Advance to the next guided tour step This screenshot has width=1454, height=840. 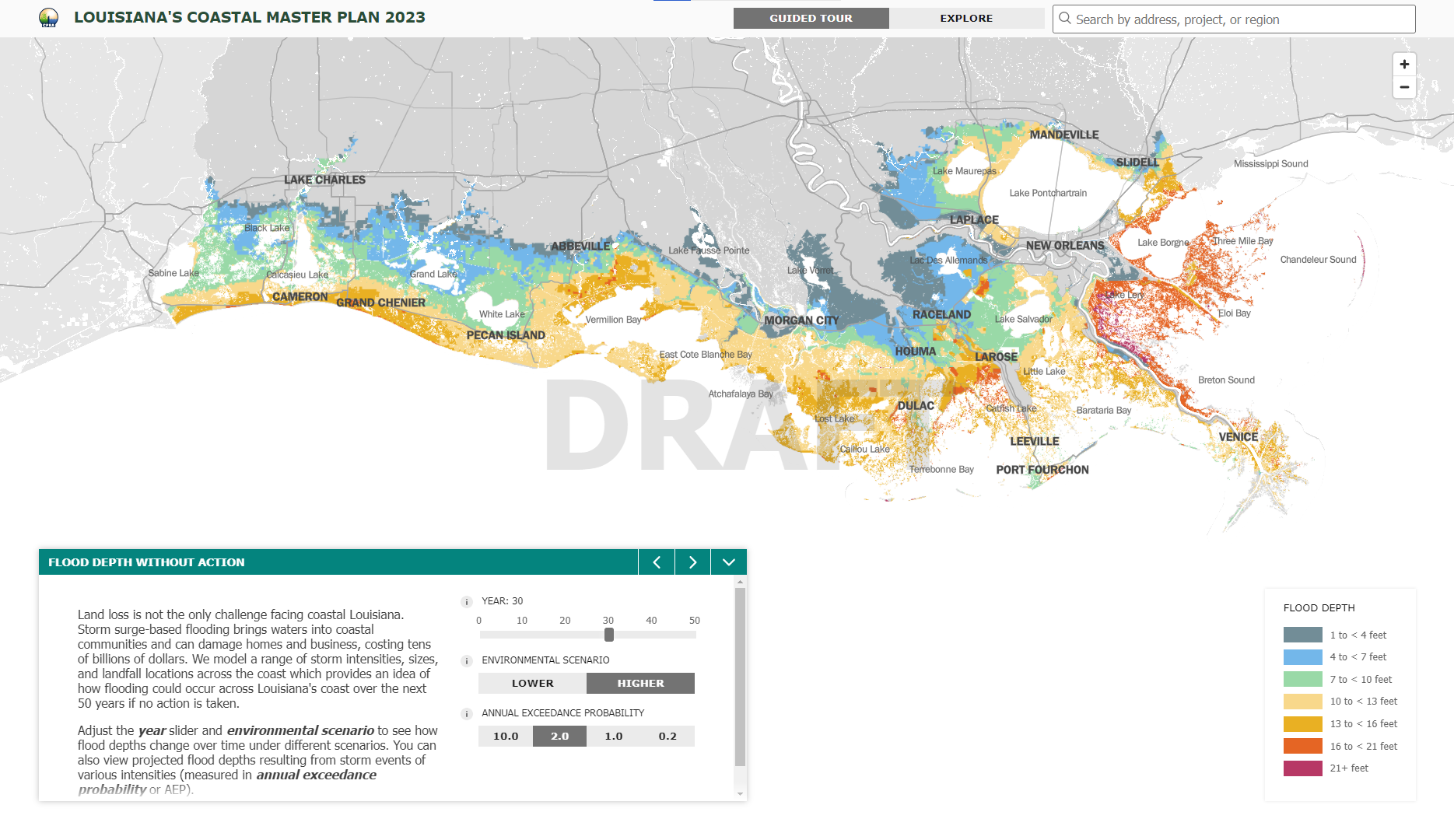[692, 562]
